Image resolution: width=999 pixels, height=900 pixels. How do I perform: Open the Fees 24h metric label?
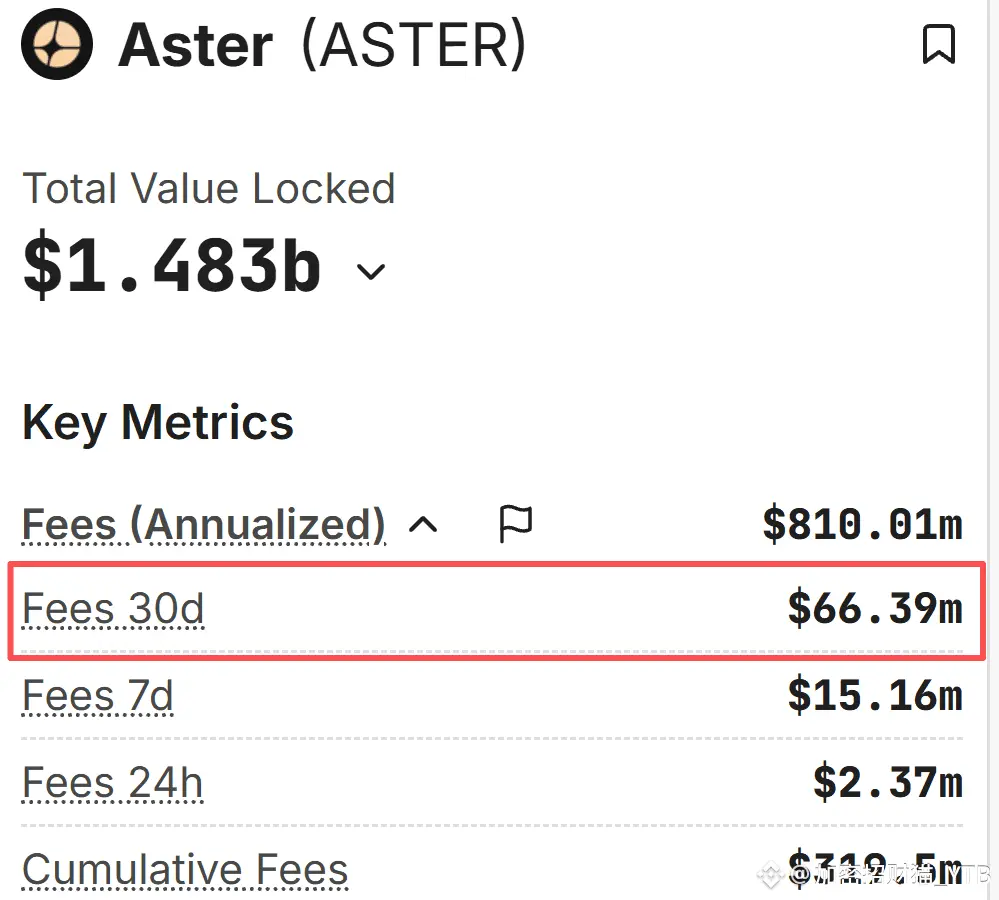point(113,783)
